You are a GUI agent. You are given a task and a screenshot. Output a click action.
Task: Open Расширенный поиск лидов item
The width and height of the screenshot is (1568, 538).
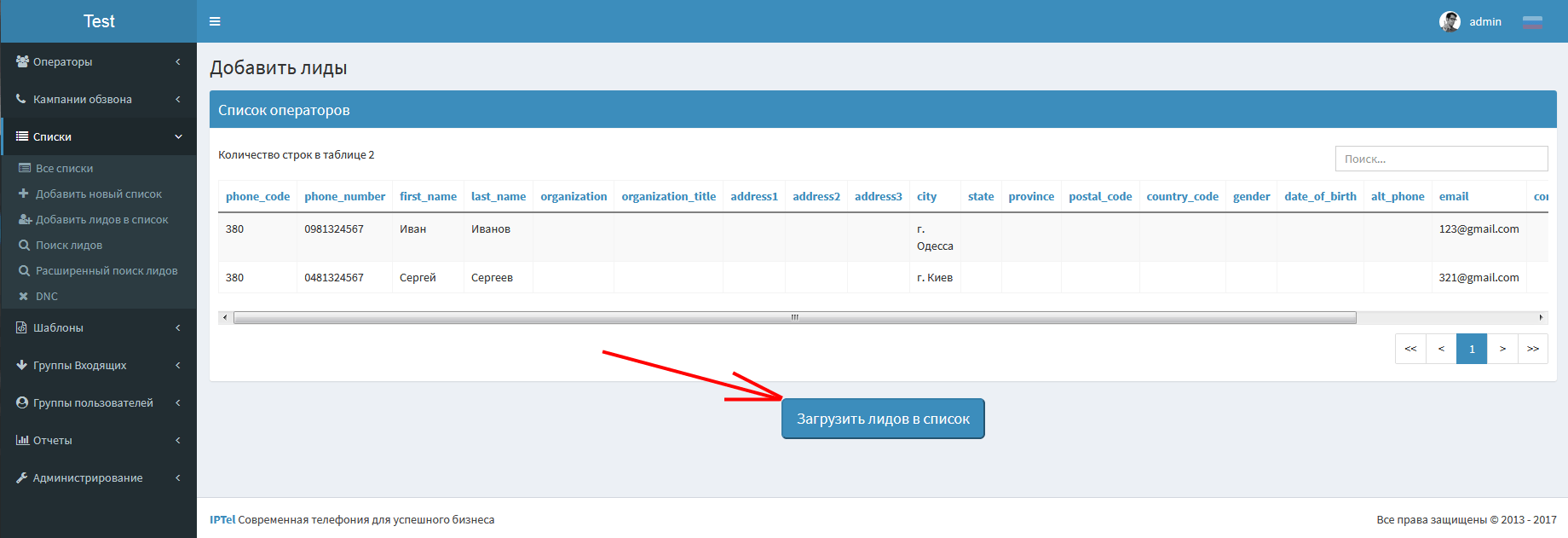(x=106, y=270)
